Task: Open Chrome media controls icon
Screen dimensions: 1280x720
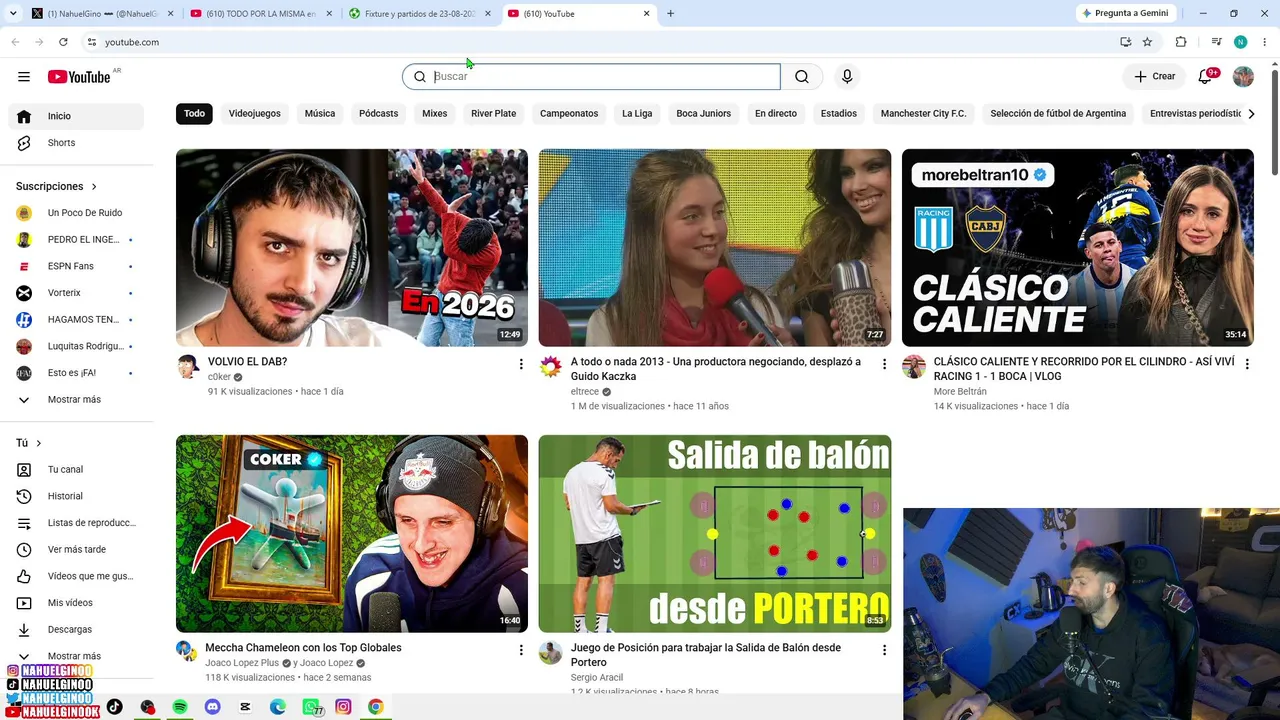Action: [1216, 42]
